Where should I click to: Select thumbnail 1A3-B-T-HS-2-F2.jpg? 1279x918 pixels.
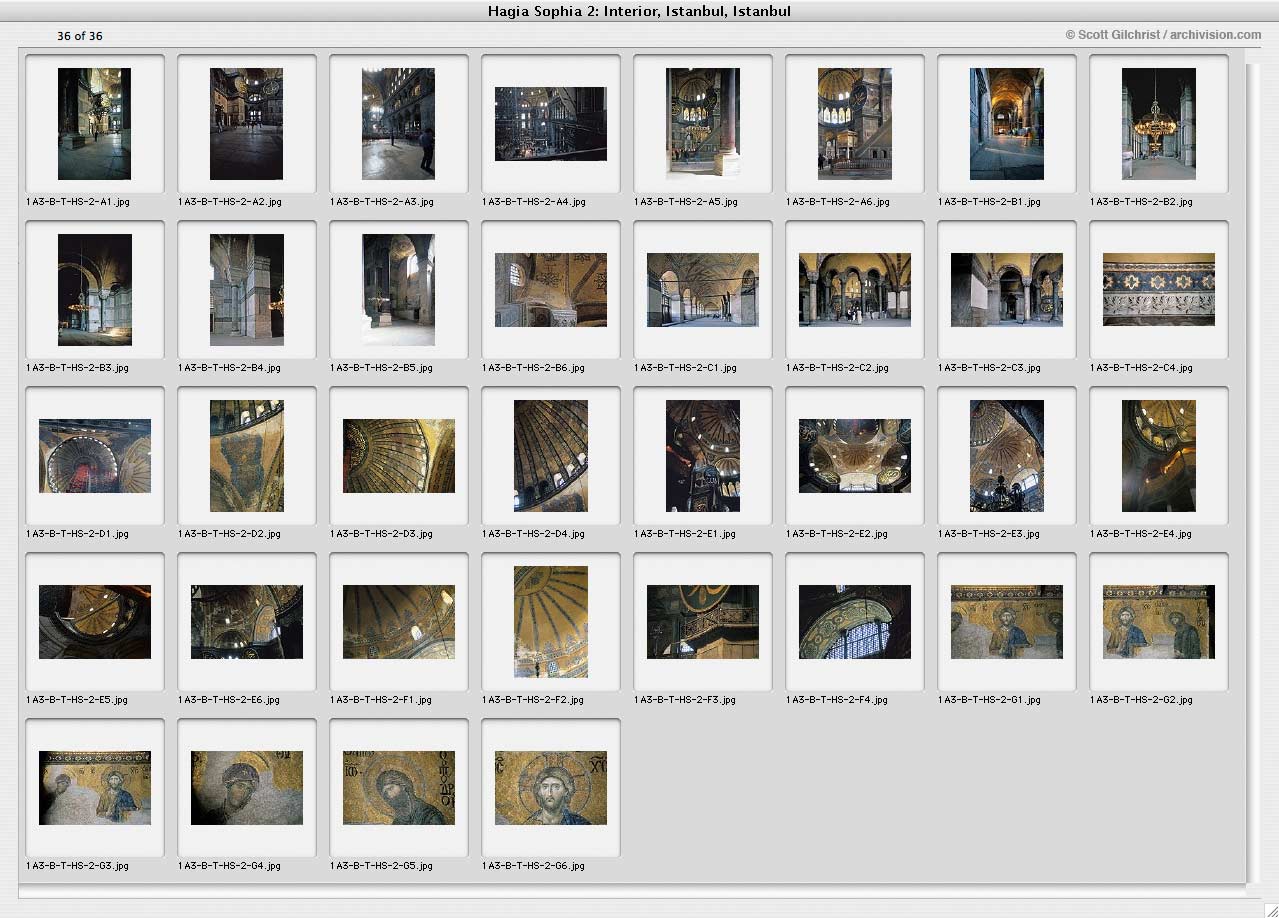(551, 622)
